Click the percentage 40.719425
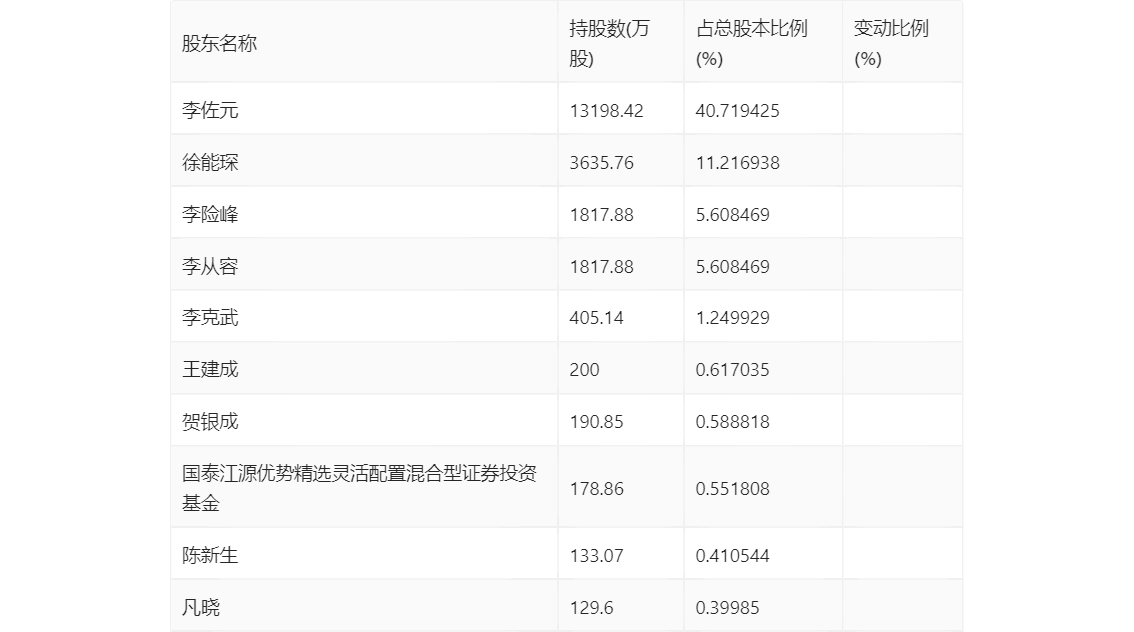The width and height of the screenshot is (1134, 632). pos(738,111)
